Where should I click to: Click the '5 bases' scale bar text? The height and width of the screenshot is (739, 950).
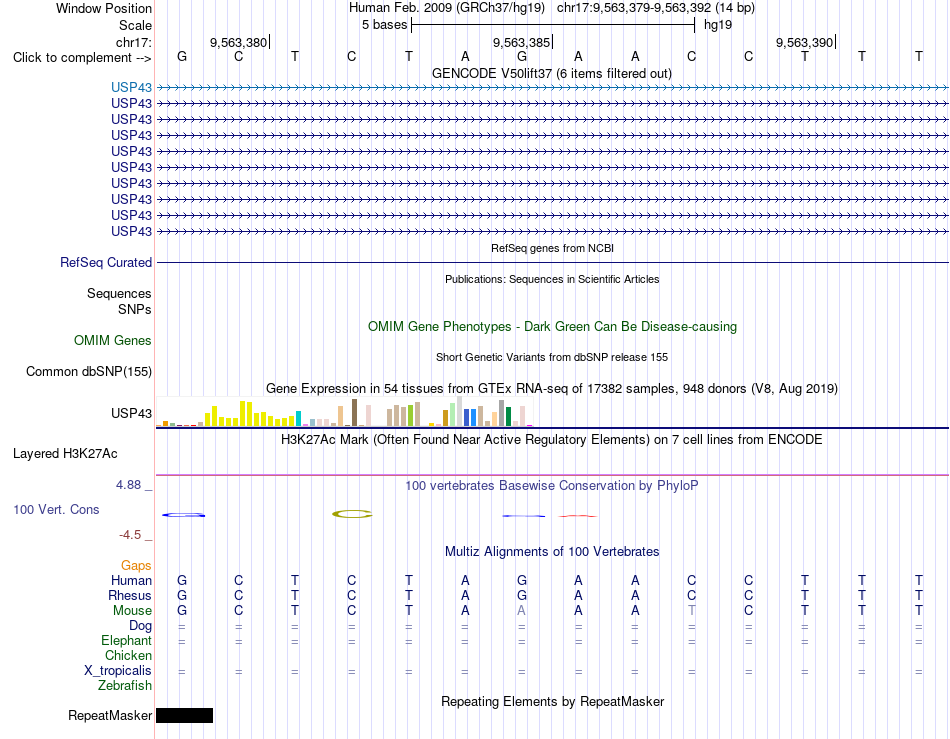coord(384,25)
